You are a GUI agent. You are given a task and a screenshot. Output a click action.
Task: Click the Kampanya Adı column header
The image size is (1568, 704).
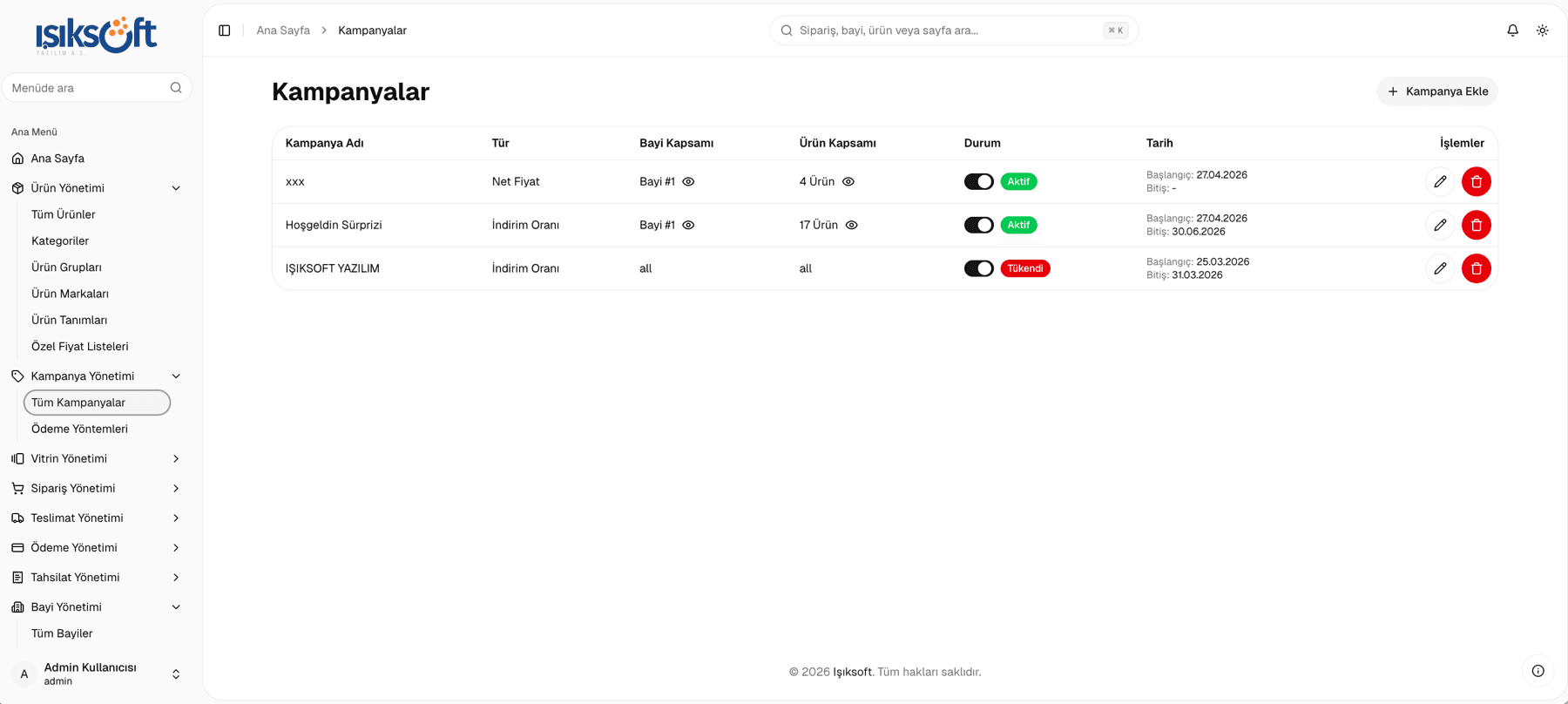(325, 143)
